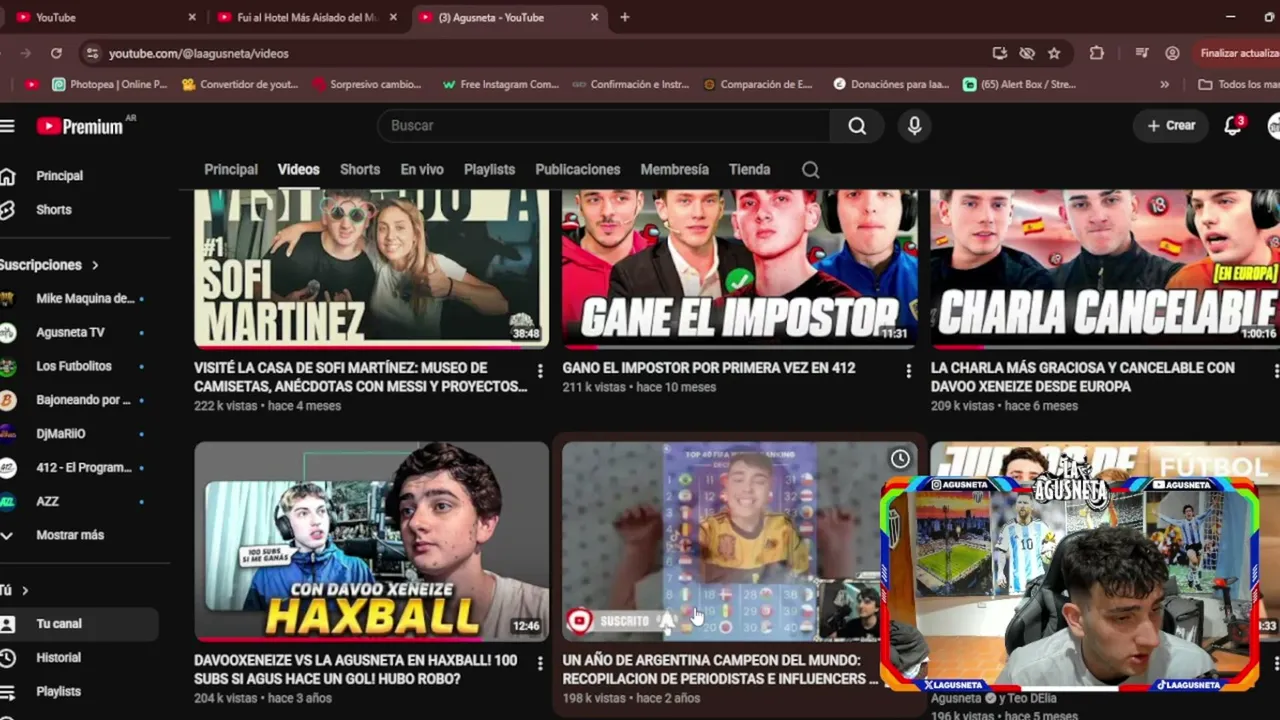
Task: Add the hovered Argentina video to Watch Later
Action: click(x=900, y=459)
